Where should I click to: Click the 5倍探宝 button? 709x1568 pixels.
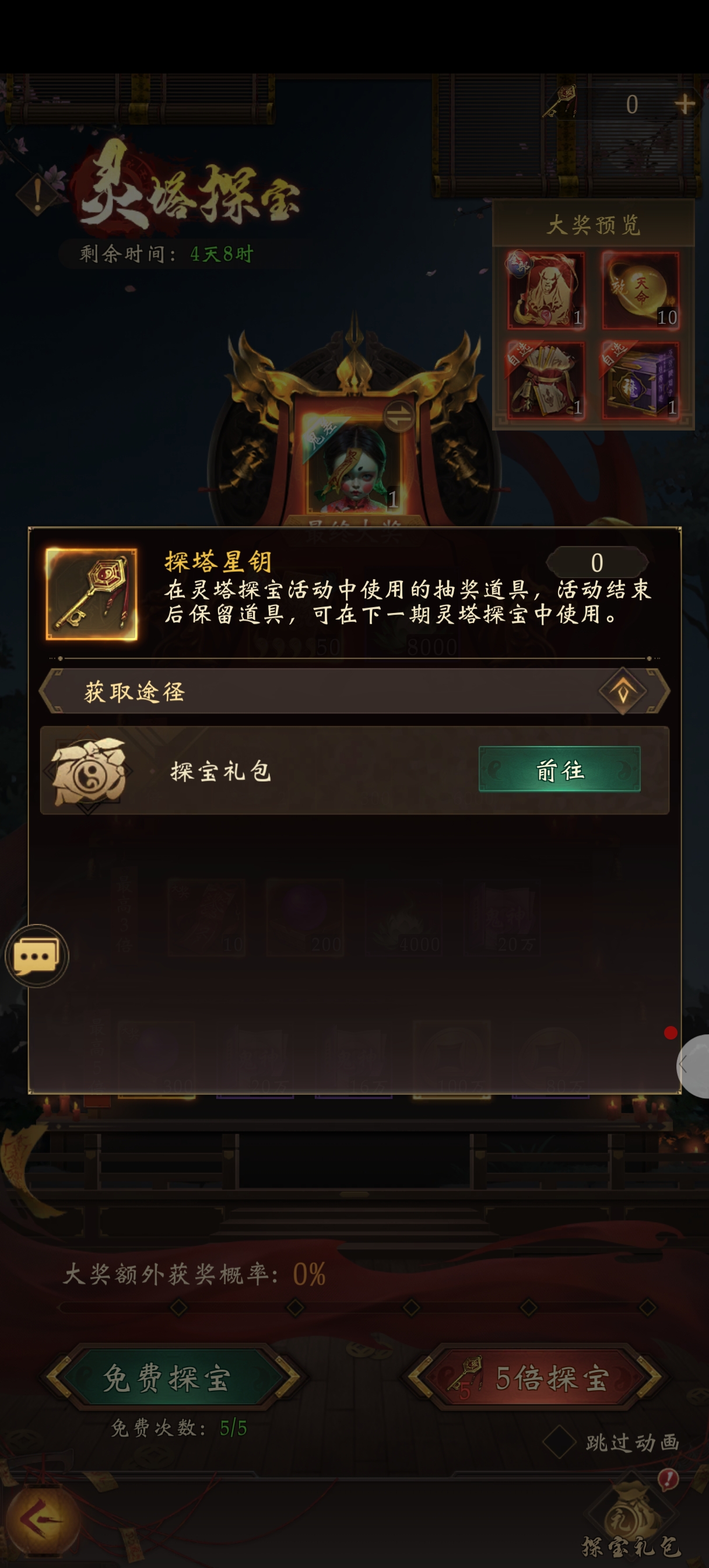tap(533, 1378)
